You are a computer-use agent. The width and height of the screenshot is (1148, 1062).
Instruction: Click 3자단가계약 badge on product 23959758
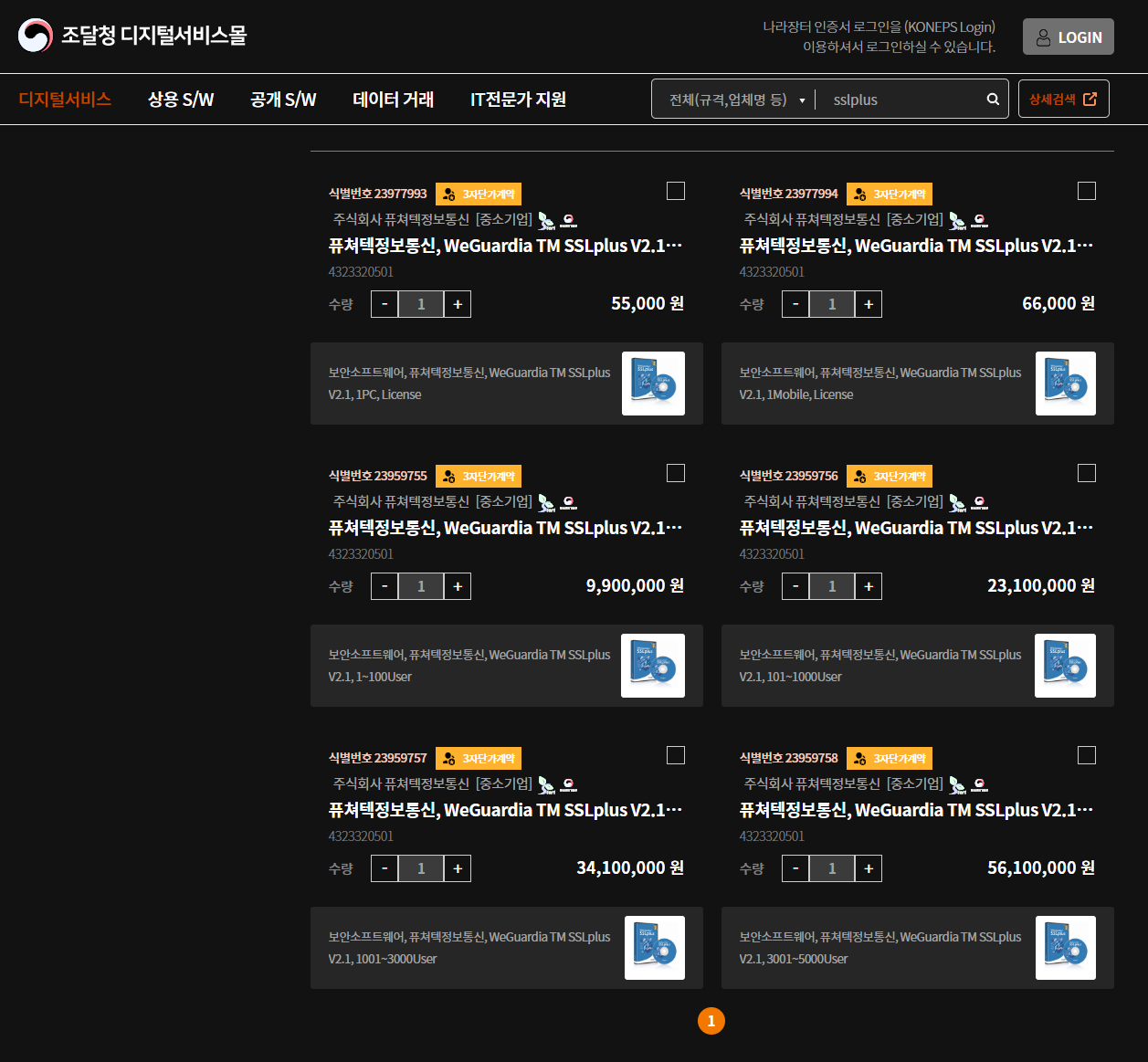point(890,758)
